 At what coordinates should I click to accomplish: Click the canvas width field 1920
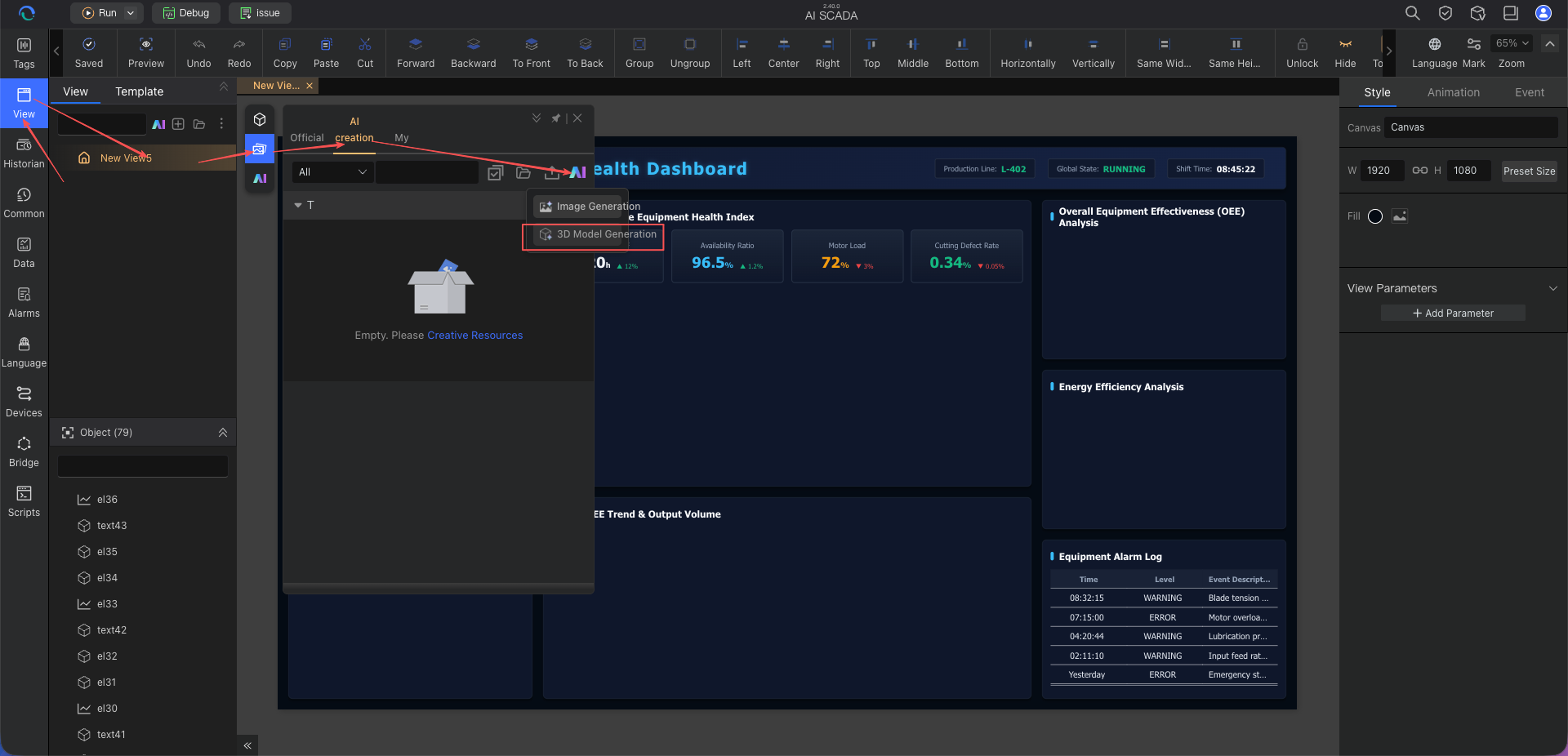pos(1382,171)
